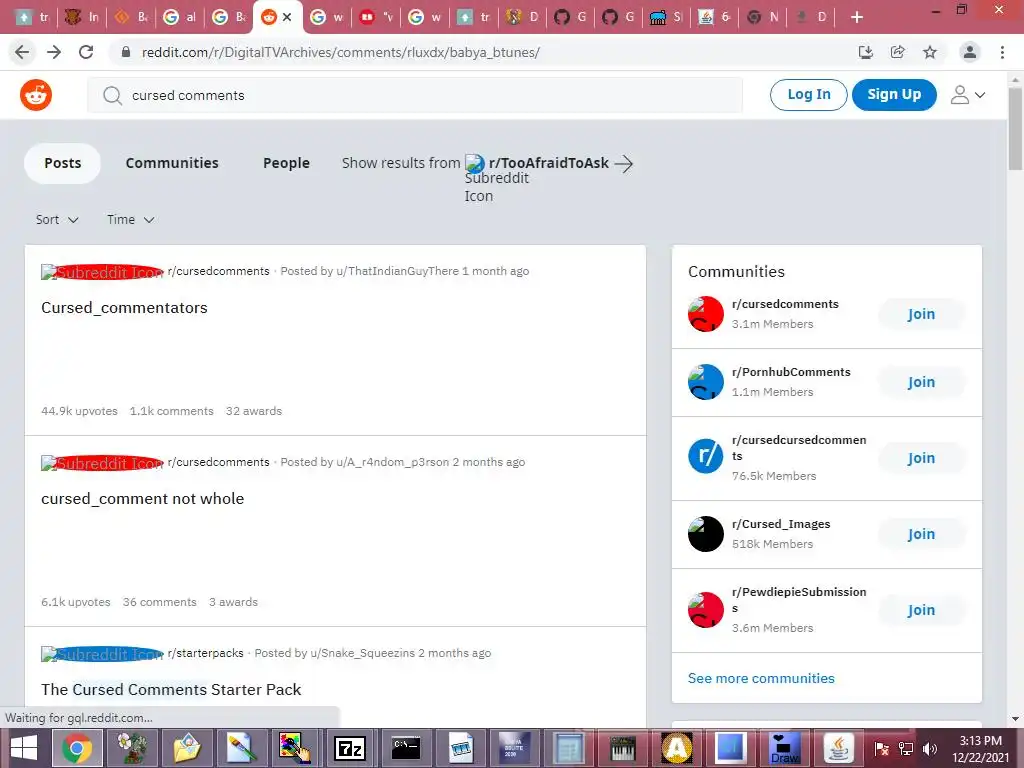The image size is (1024, 768).
Task: Open the Command Prompt taskbar icon
Action: (x=406, y=748)
